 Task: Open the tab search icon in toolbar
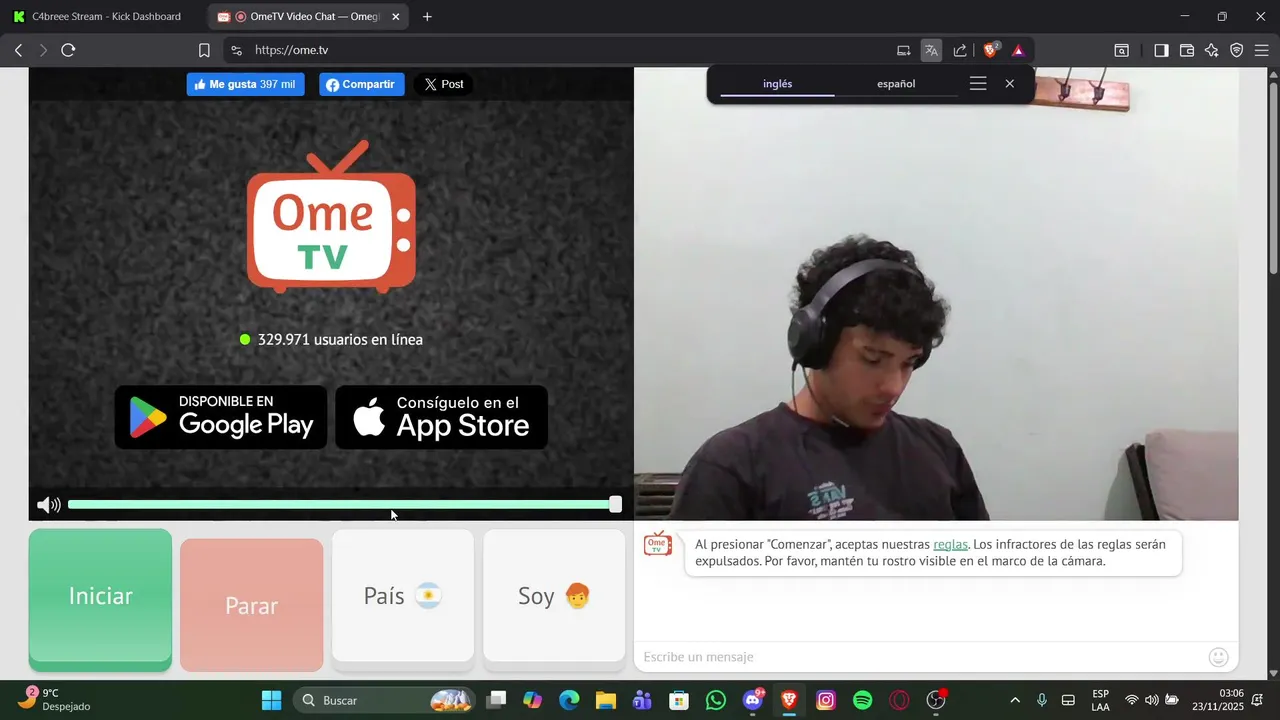(x=1122, y=50)
